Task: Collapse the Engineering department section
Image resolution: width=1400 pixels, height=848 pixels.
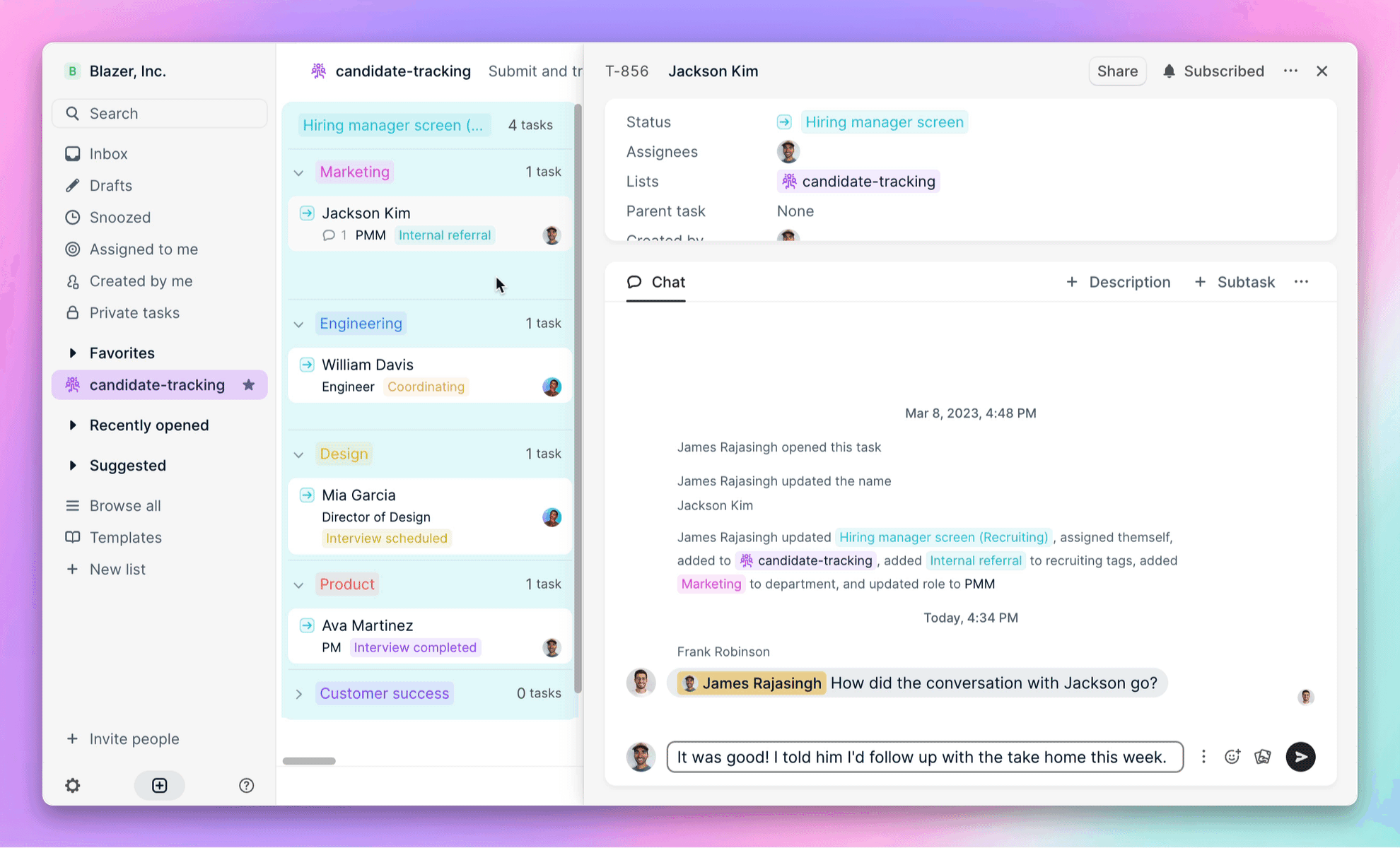Action: 299,323
